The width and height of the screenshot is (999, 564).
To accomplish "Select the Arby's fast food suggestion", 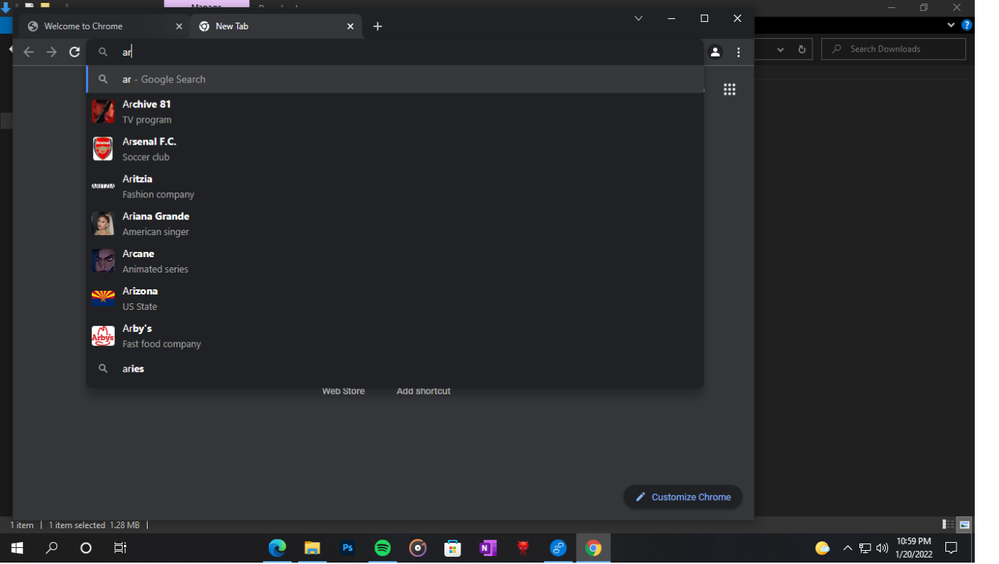I will tap(395, 336).
